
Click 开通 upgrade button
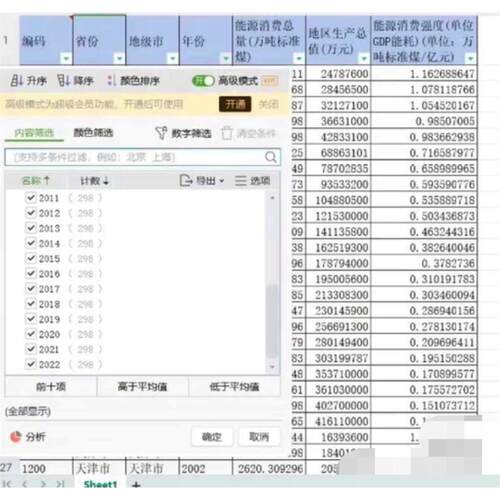coord(235,104)
